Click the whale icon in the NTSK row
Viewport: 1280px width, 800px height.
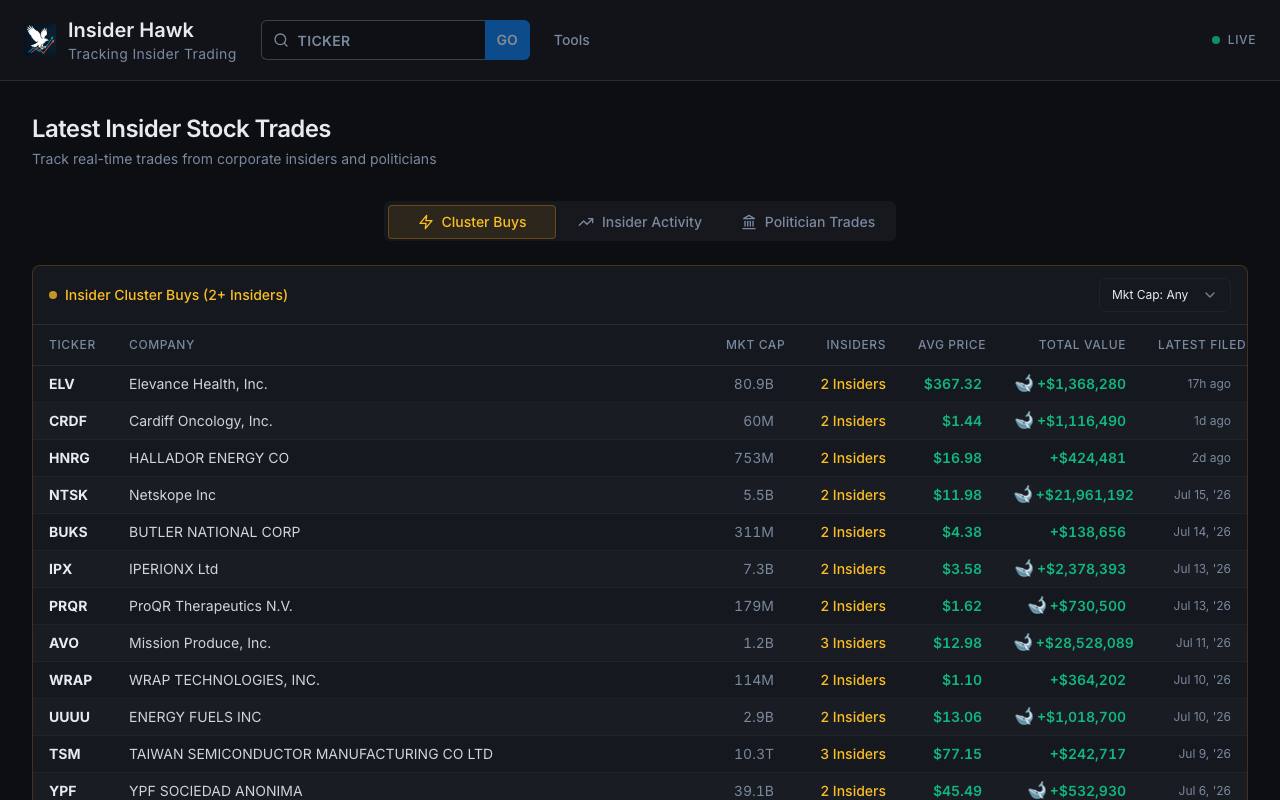click(x=1023, y=494)
